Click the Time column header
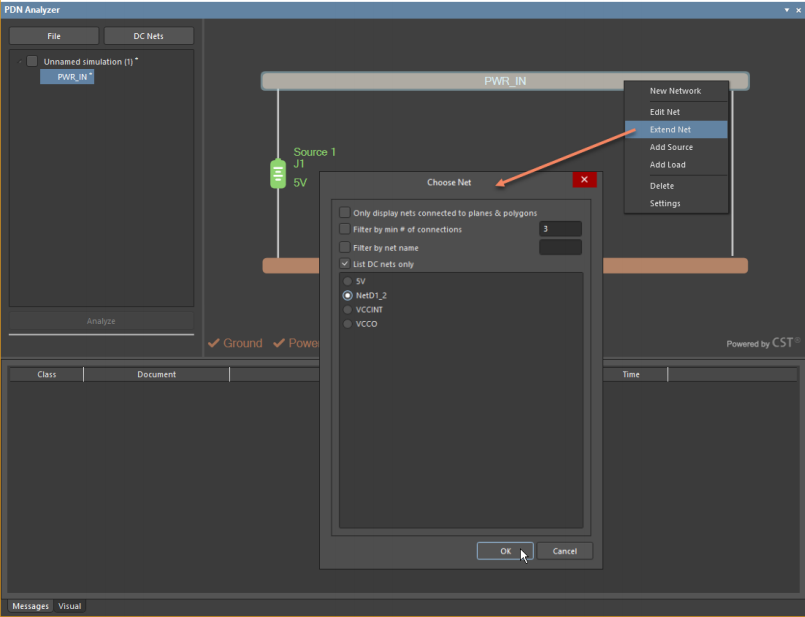 pyautogui.click(x=631, y=375)
